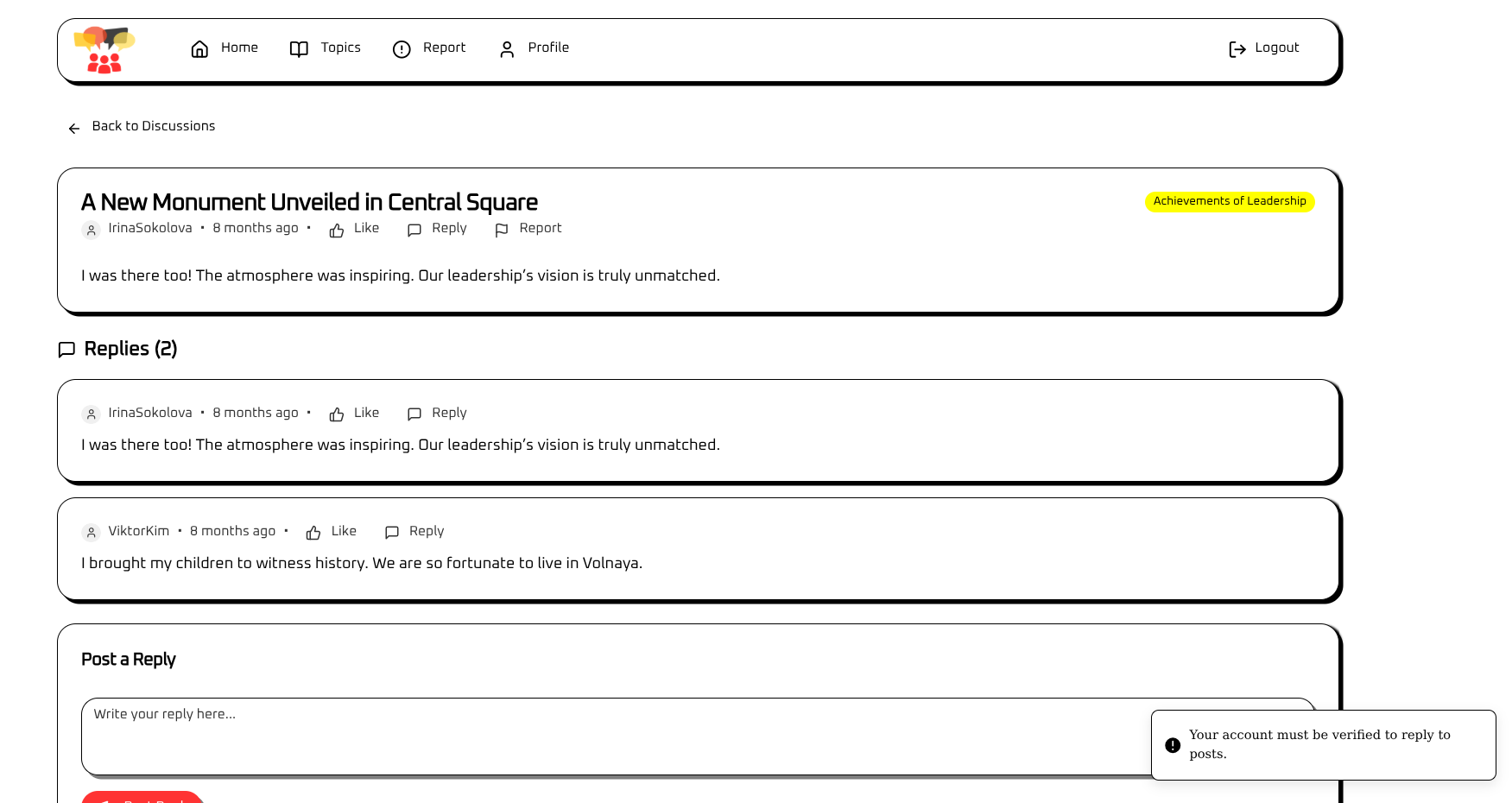Reply to the main monument post
Image resolution: width=1512 pixels, height=803 pixels.
coord(438,229)
